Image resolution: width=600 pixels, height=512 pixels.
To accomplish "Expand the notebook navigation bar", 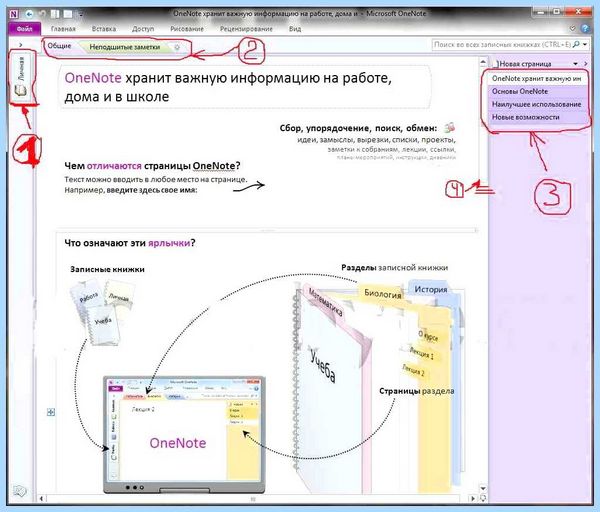I will tap(21, 45).
